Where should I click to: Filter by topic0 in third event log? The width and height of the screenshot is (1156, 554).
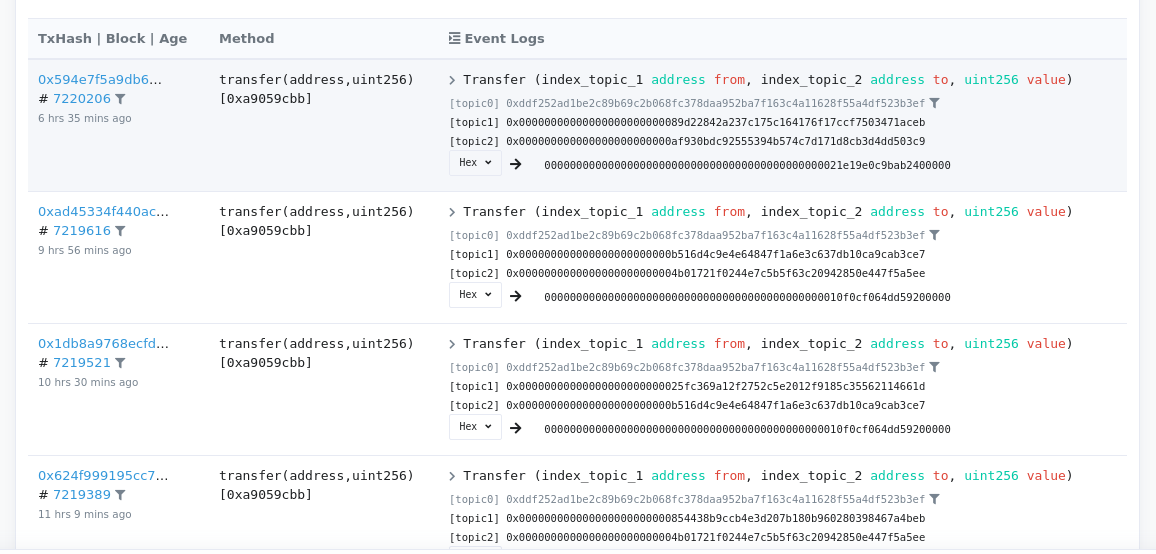pos(934,367)
